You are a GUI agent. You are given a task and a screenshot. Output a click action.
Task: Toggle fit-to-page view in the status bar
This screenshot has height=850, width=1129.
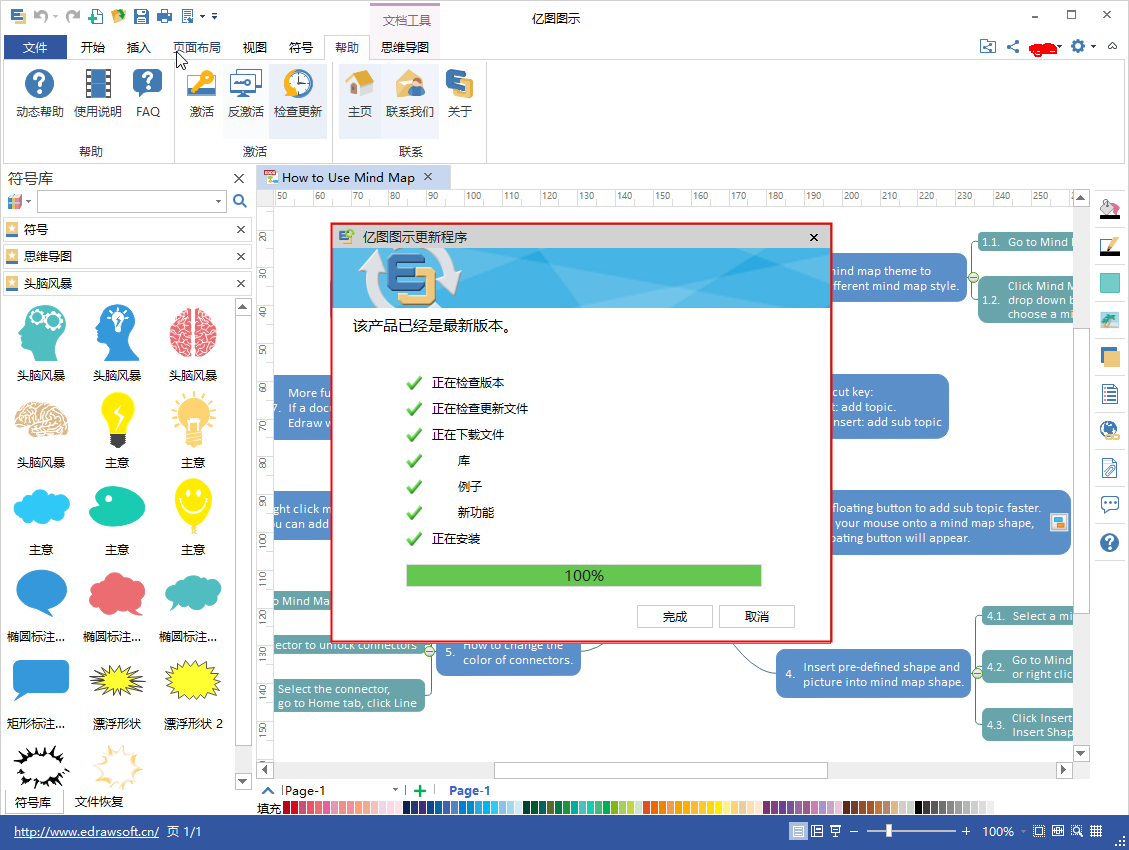(1039, 831)
